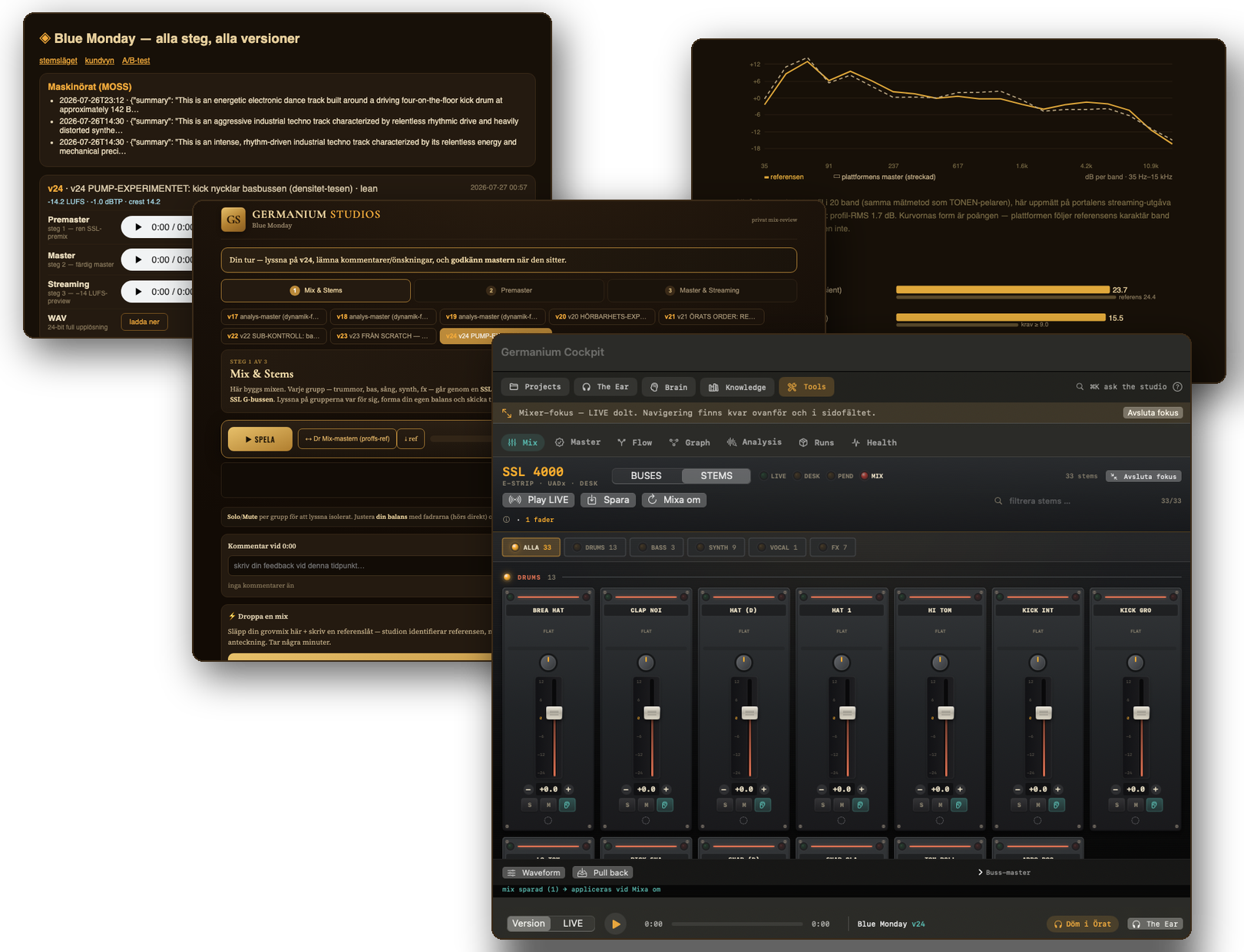This screenshot has height=952, width=1244.
Task: Switch the desk to STEMS view
Action: coord(716,476)
